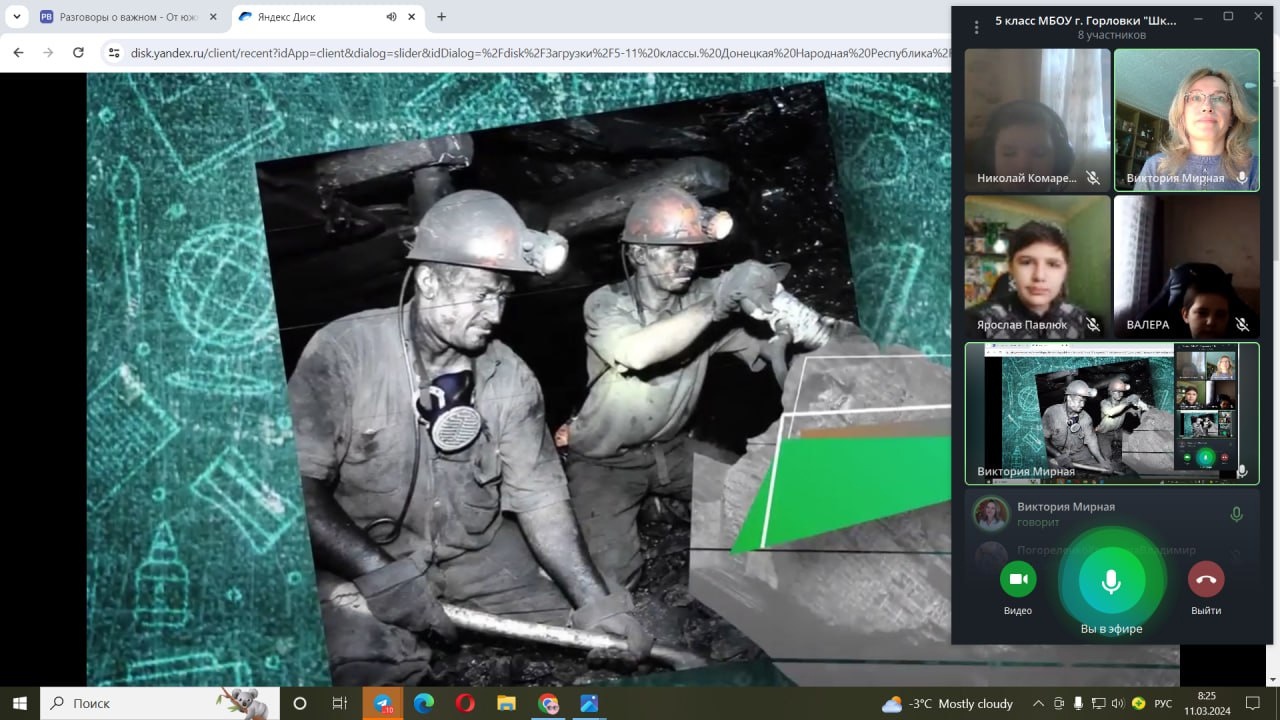Open the clock showing 8:25

click(1206, 703)
